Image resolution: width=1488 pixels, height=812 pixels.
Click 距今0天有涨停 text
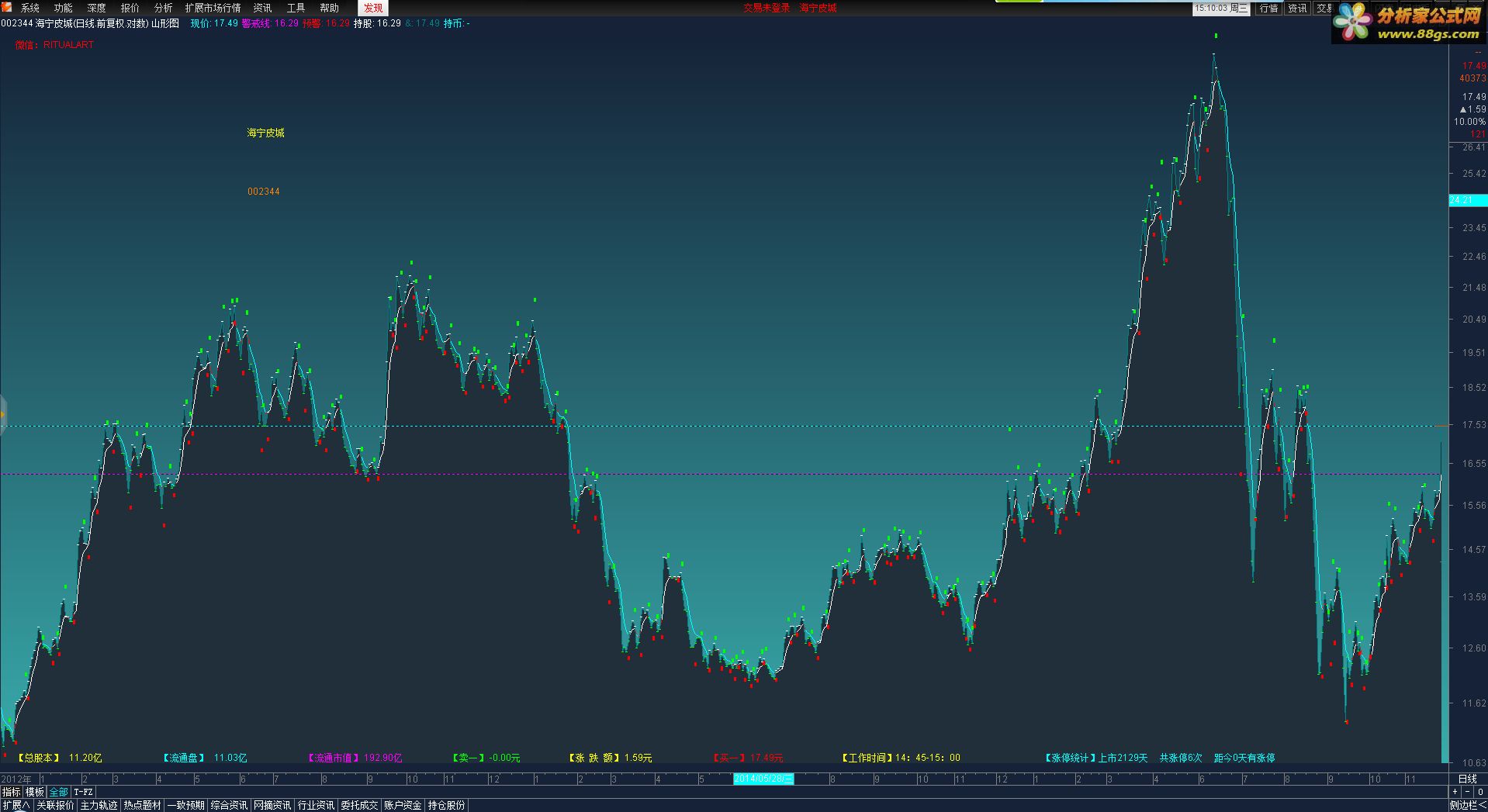1244,758
